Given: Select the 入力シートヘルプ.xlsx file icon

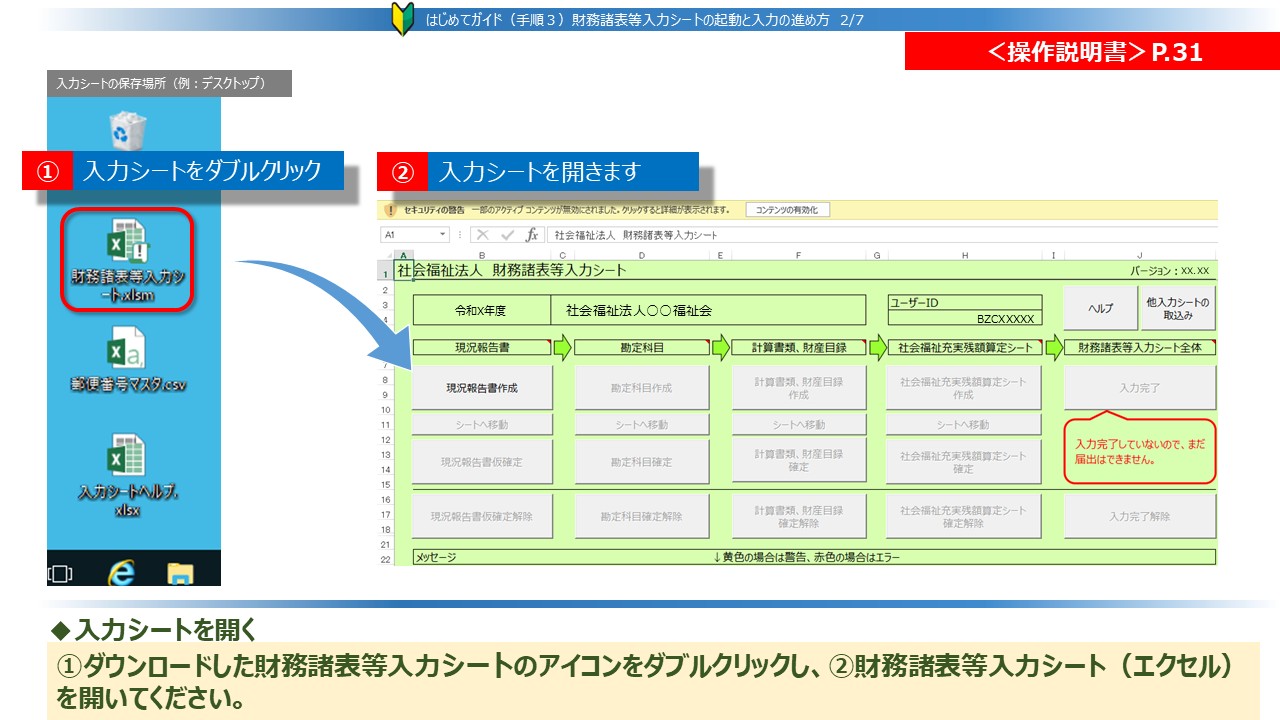Looking at the screenshot, I should point(127,472).
